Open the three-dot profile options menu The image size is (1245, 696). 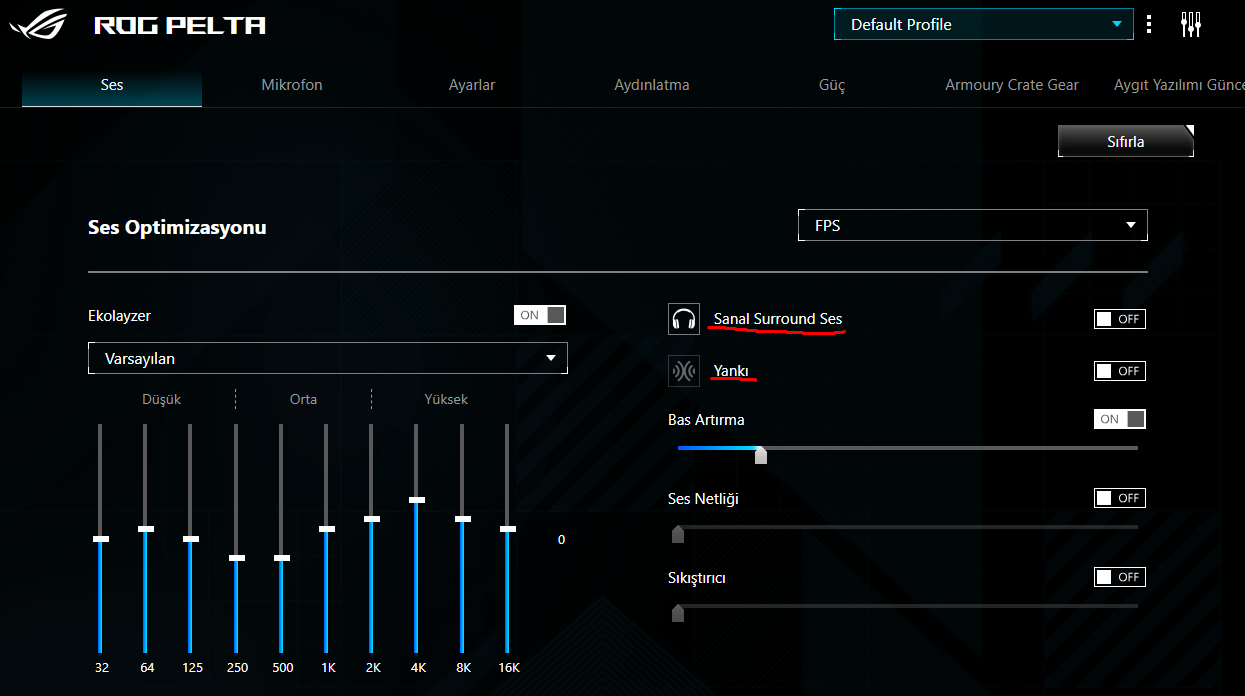tap(1150, 24)
